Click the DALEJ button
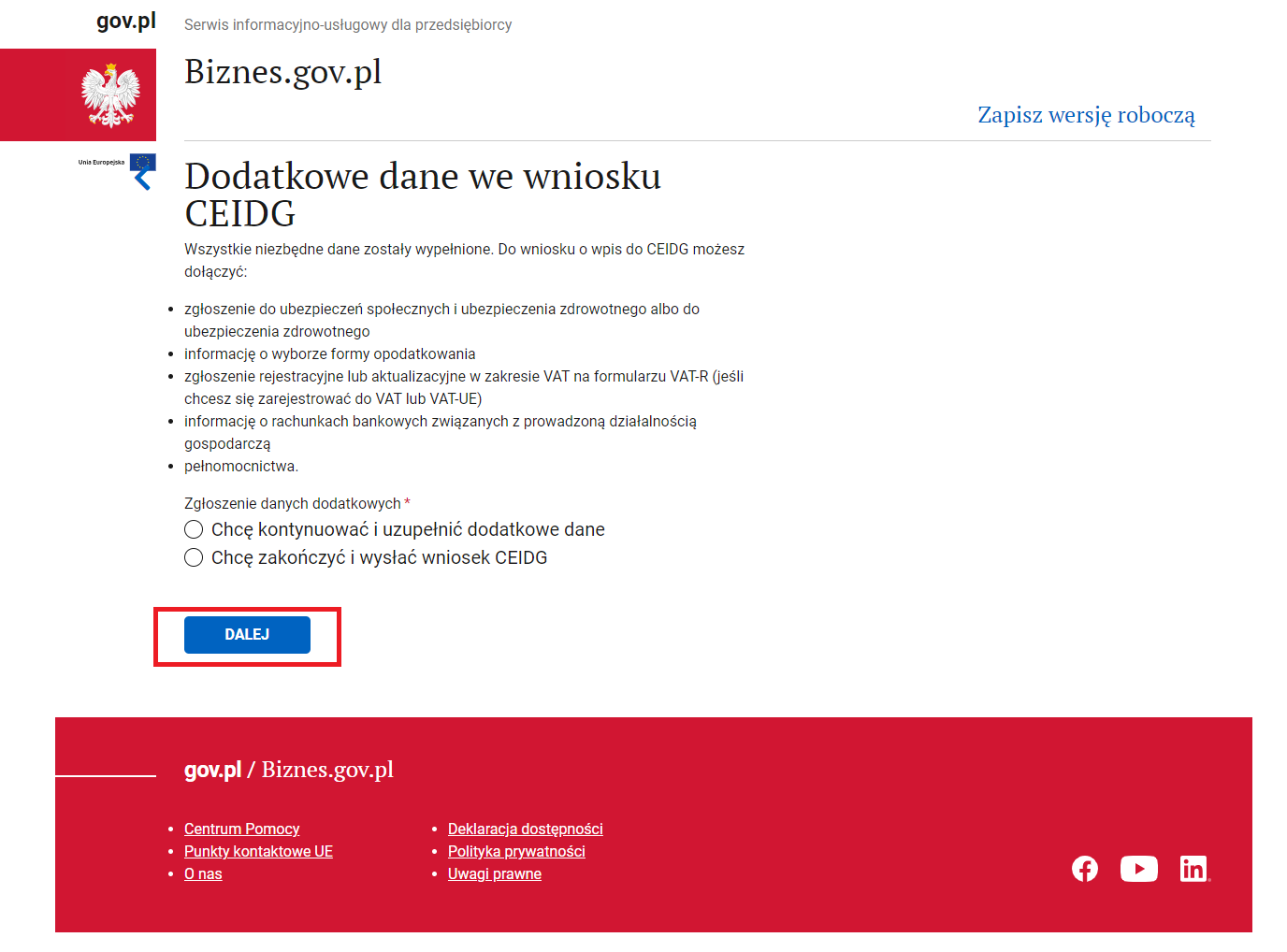 click(x=247, y=635)
